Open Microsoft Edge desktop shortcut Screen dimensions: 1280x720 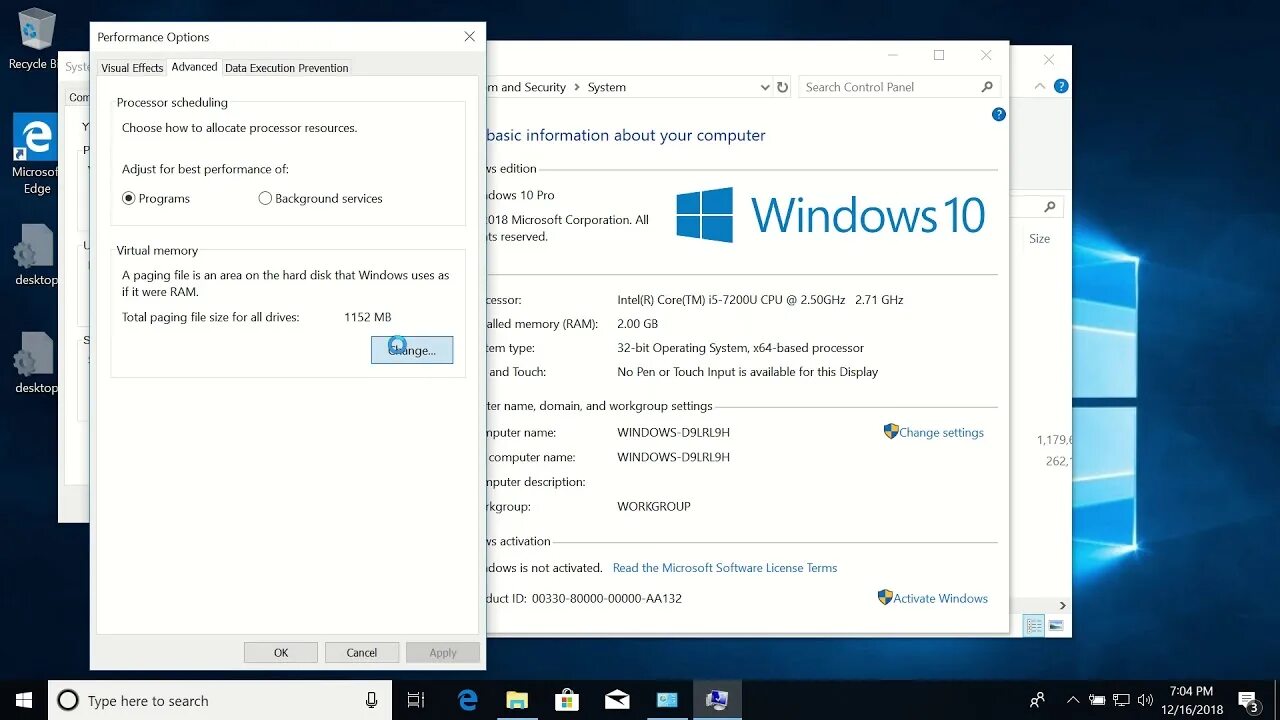click(36, 153)
